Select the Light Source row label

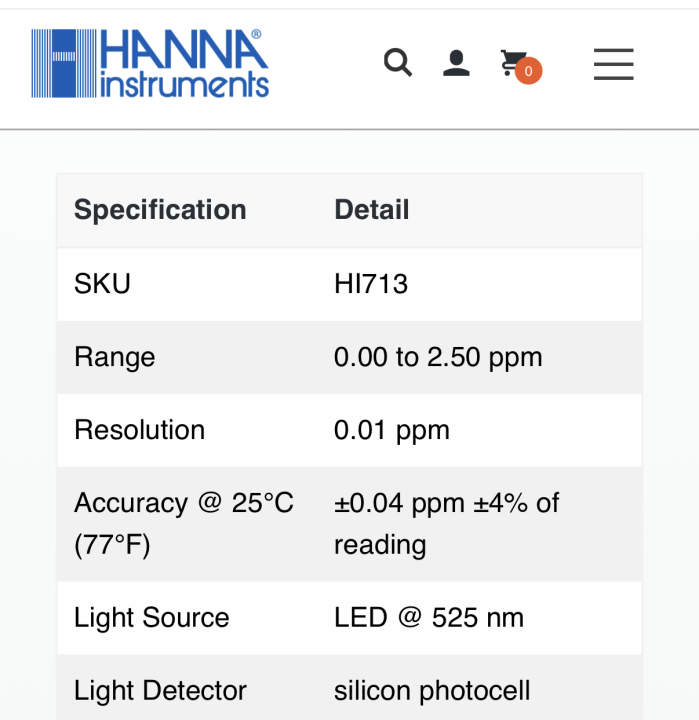(x=151, y=617)
